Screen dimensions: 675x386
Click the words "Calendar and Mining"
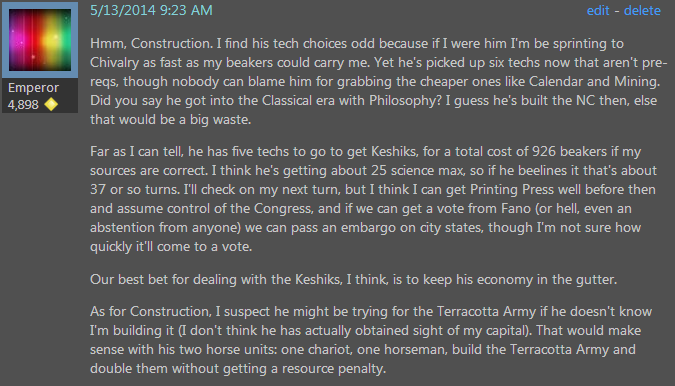coord(594,82)
